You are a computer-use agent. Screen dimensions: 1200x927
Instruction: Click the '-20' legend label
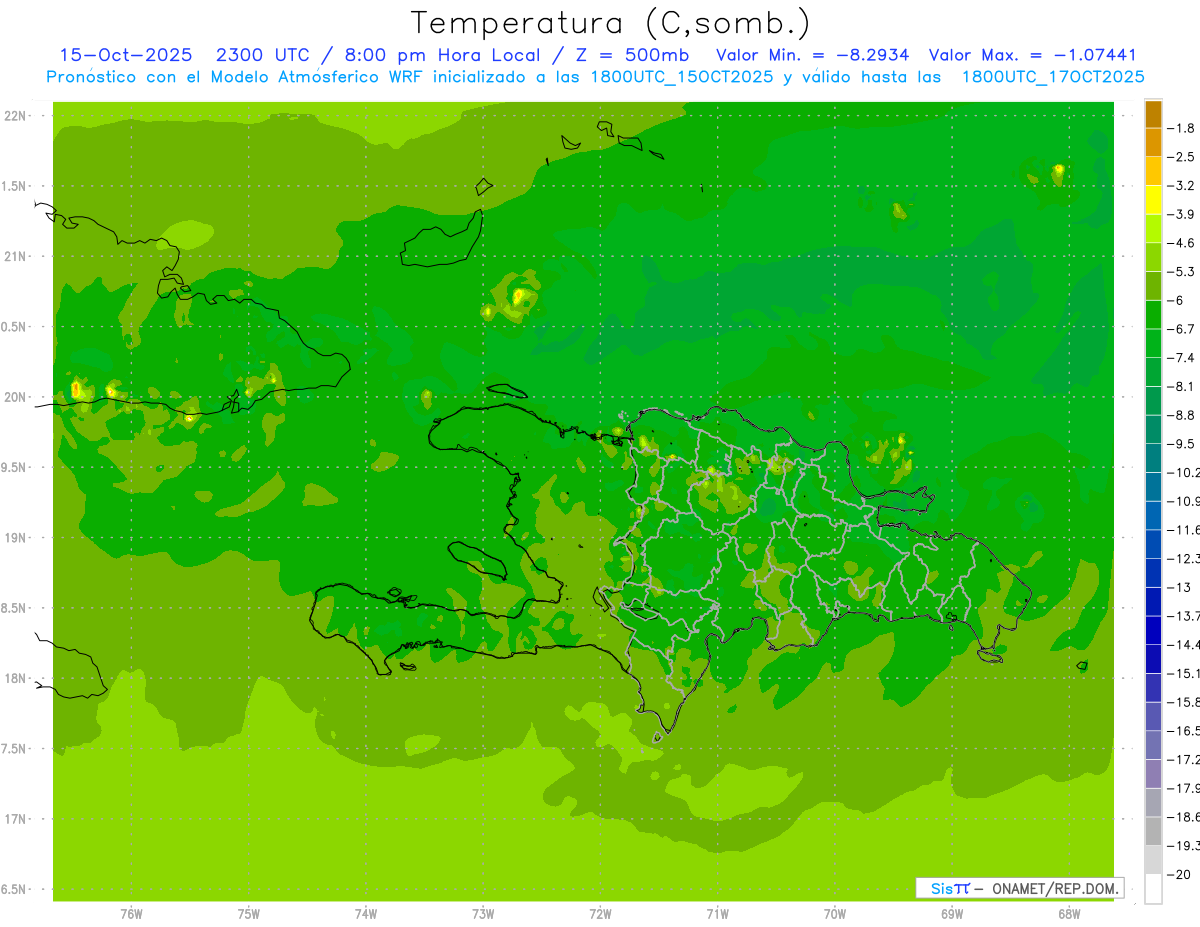[1178, 874]
